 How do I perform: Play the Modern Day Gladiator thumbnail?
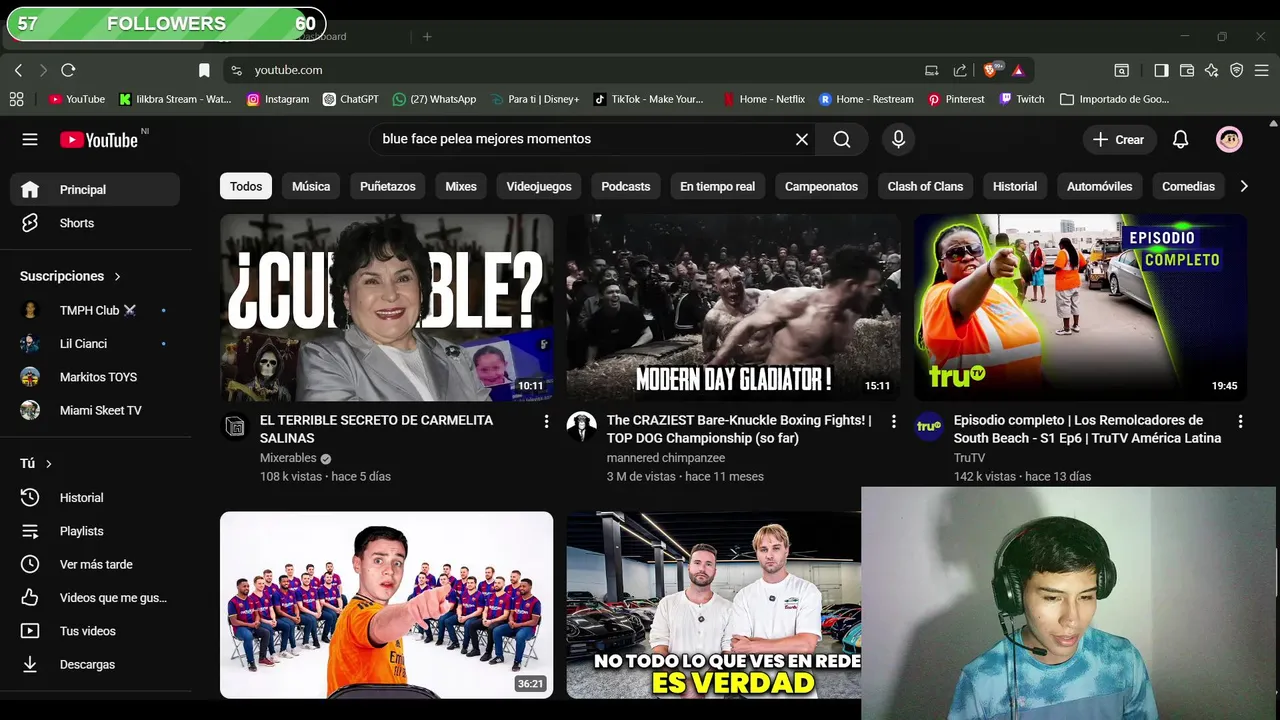733,307
